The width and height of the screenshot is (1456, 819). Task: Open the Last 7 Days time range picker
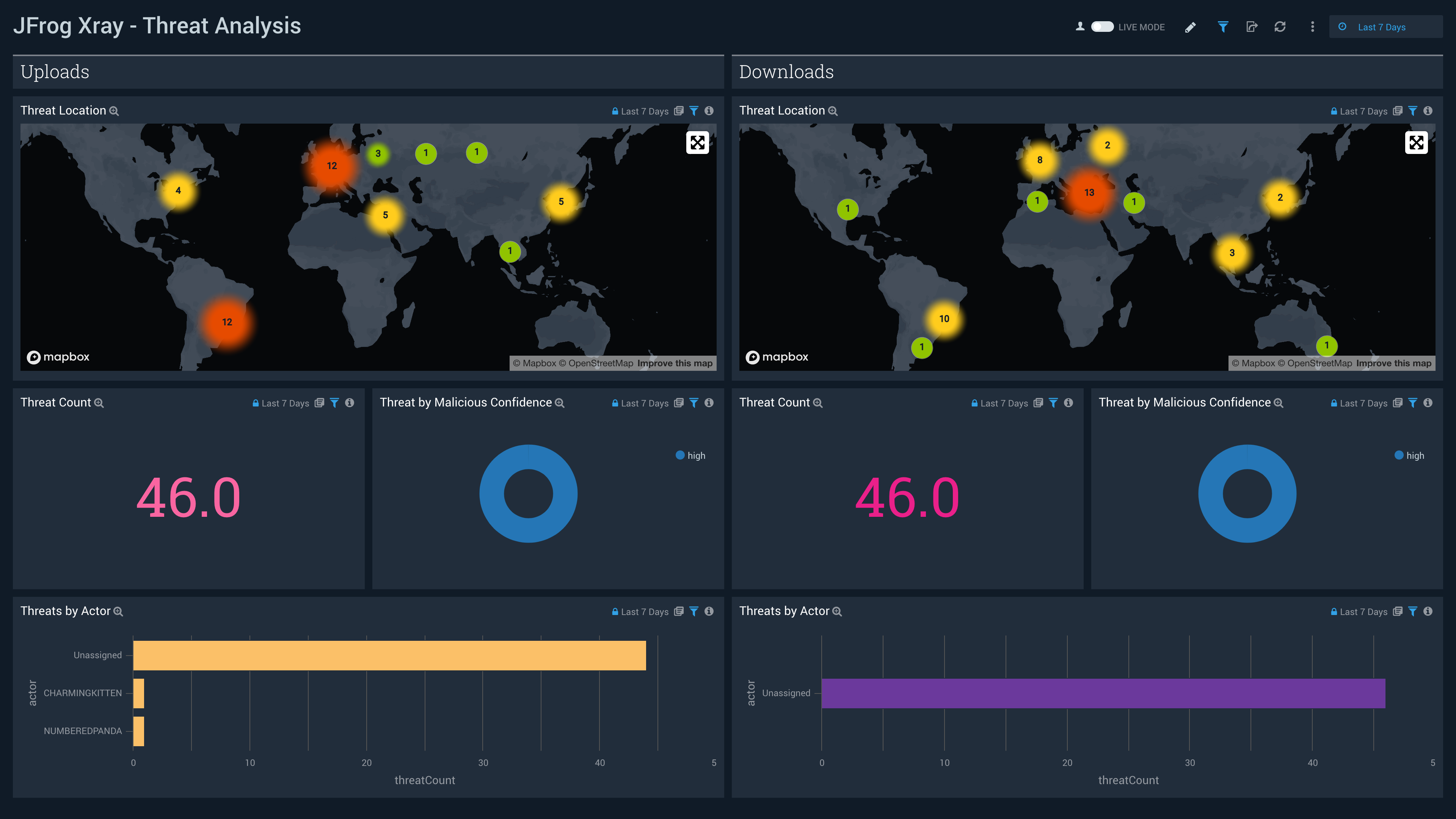[1381, 27]
